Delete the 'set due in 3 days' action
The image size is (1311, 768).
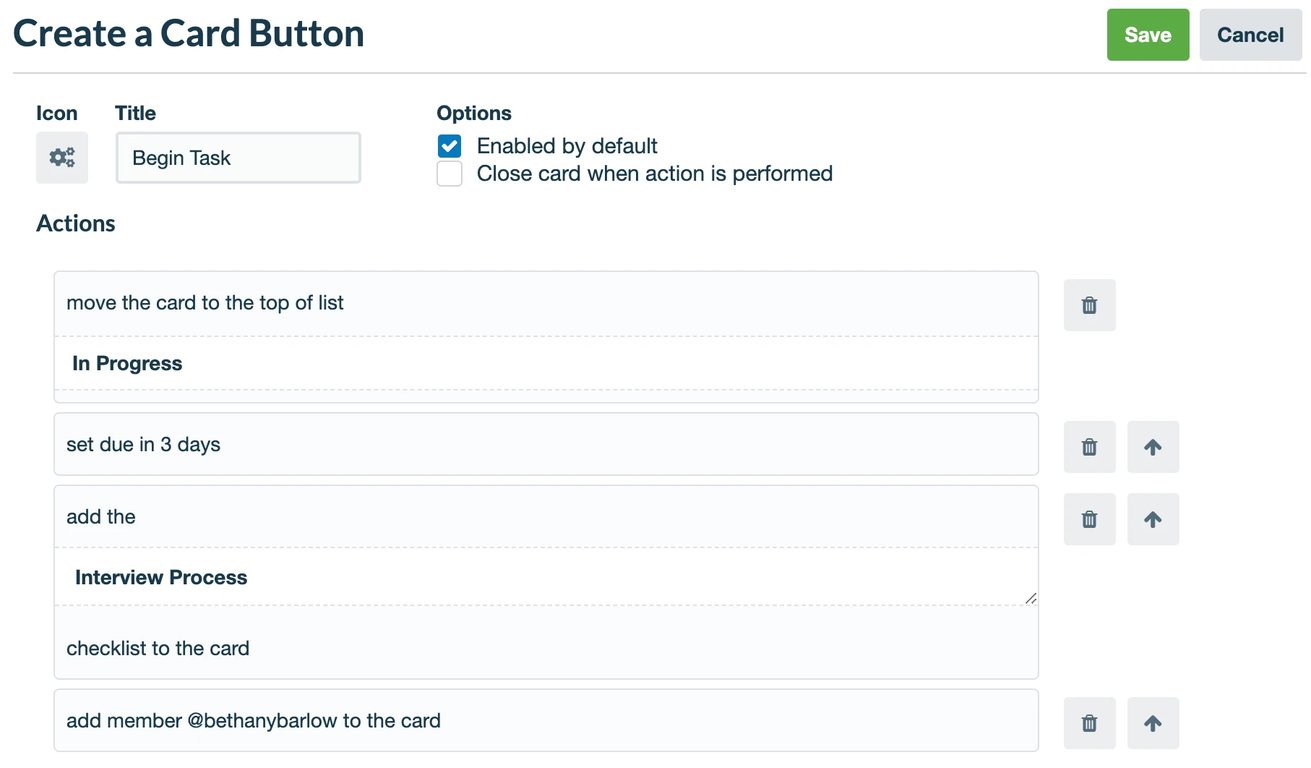[1089, 447]
